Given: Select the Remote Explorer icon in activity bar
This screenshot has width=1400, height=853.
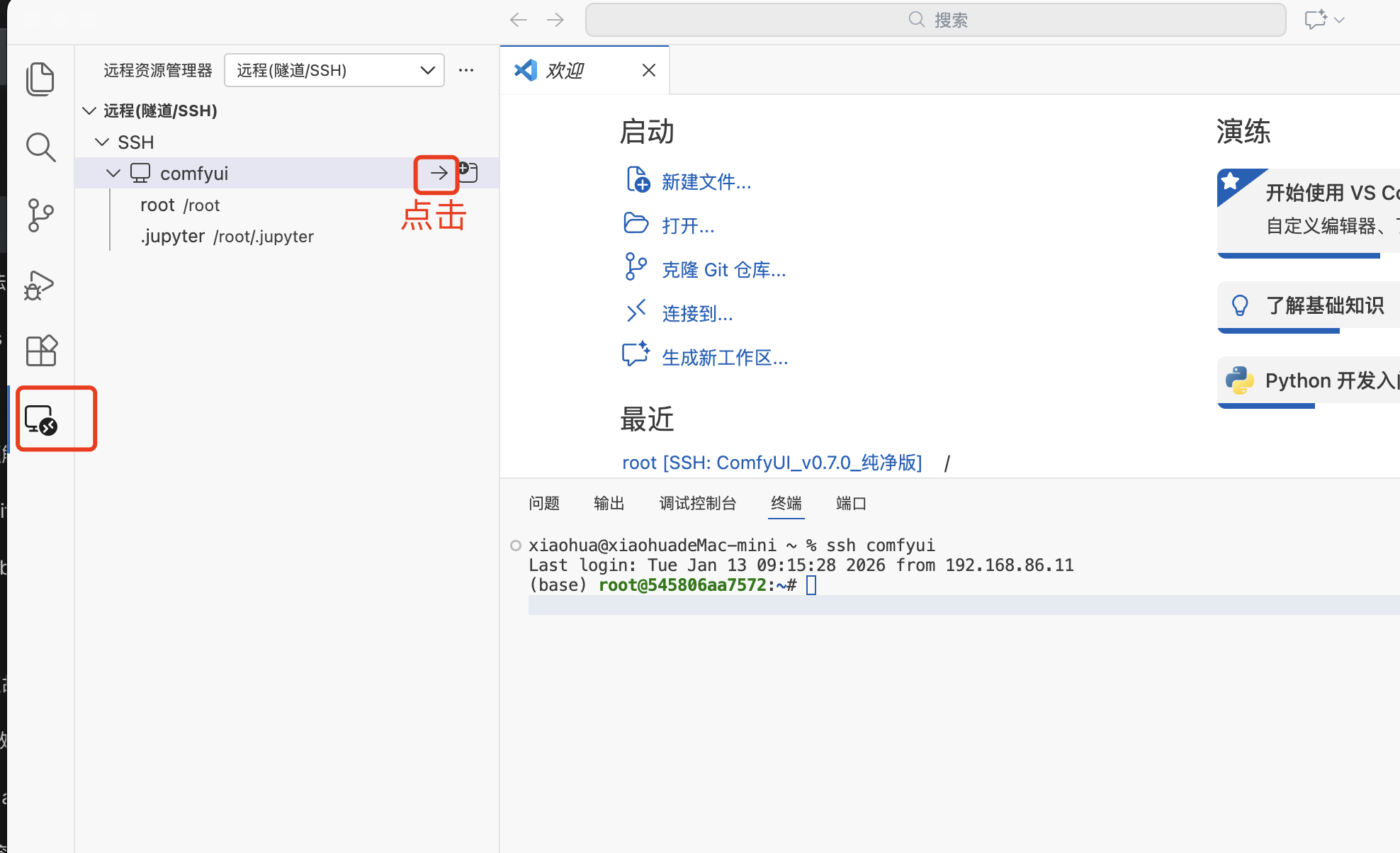Looking at the screenshot, I should click(40, 419).
